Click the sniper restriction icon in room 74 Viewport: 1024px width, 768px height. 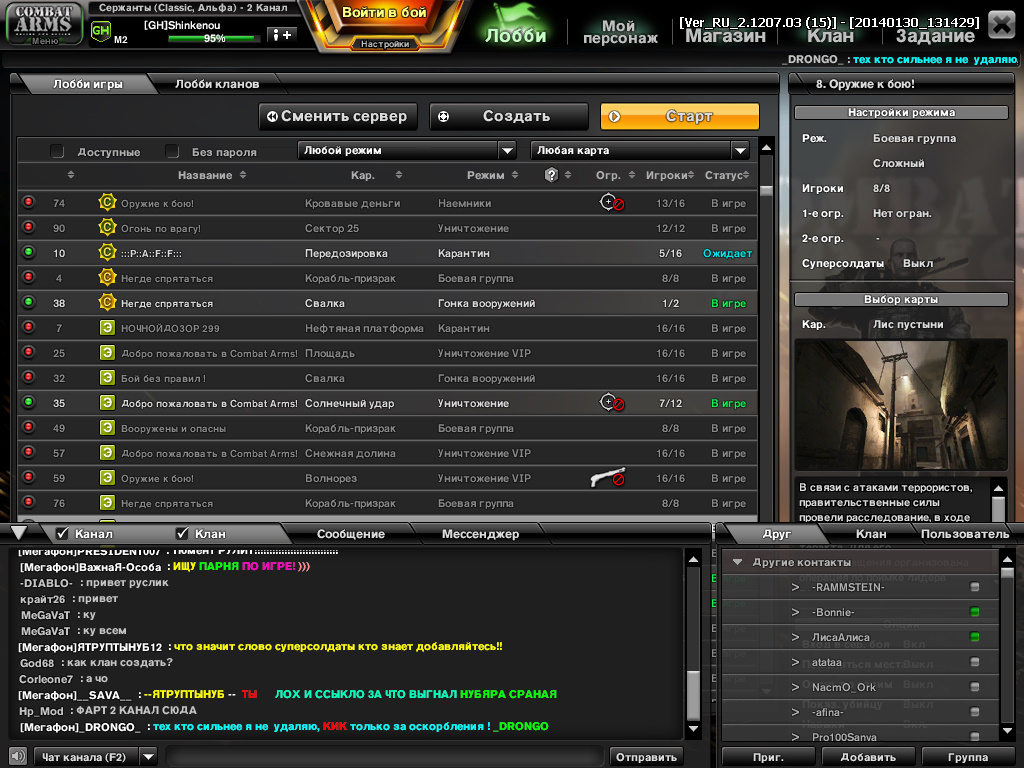(612, 203)
